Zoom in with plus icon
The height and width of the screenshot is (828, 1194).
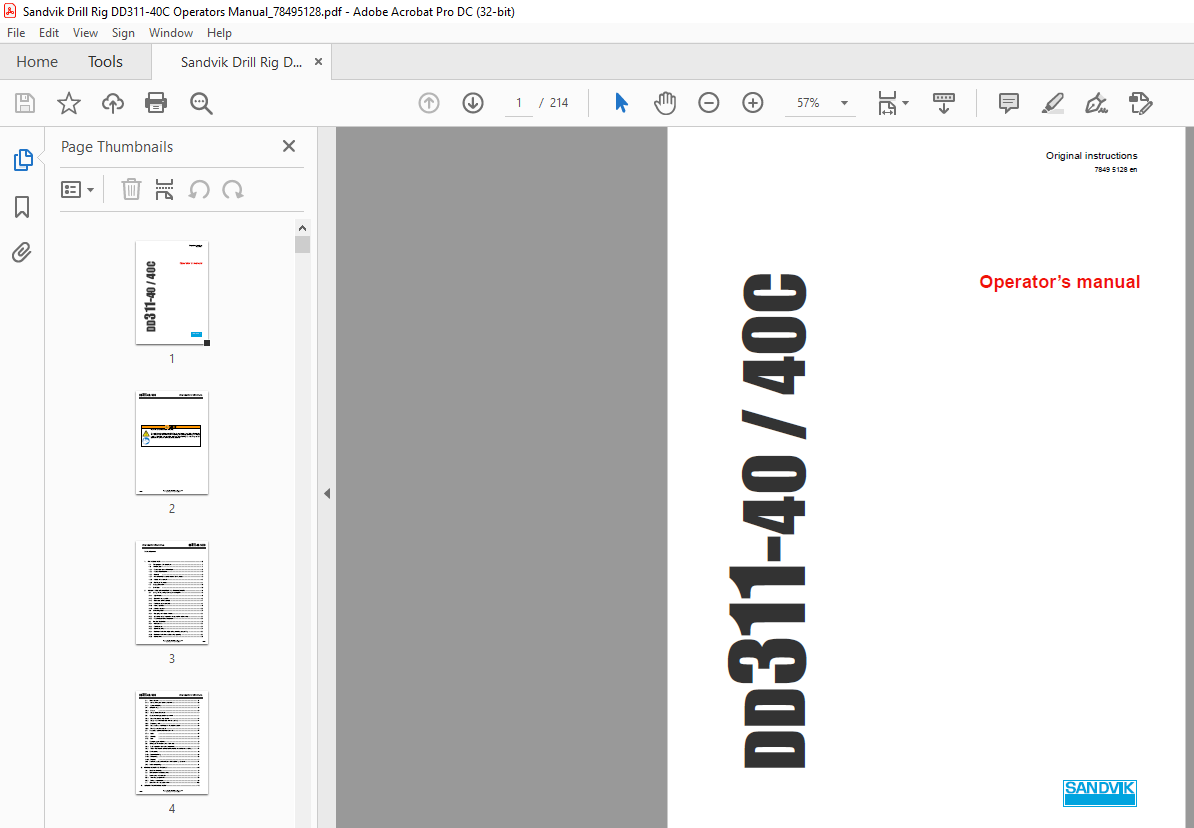pos(752,103)
